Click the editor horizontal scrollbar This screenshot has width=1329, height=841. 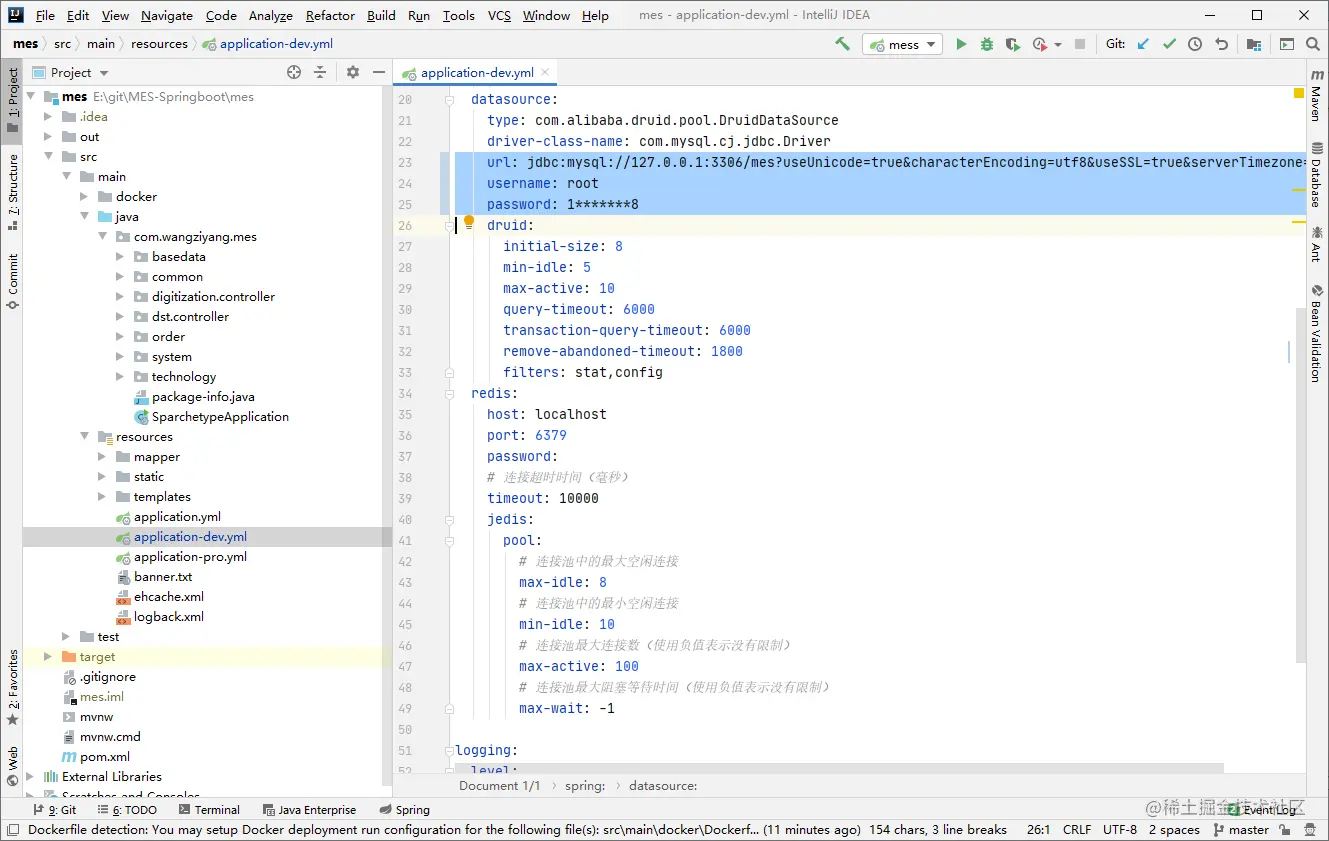(839, 769)
